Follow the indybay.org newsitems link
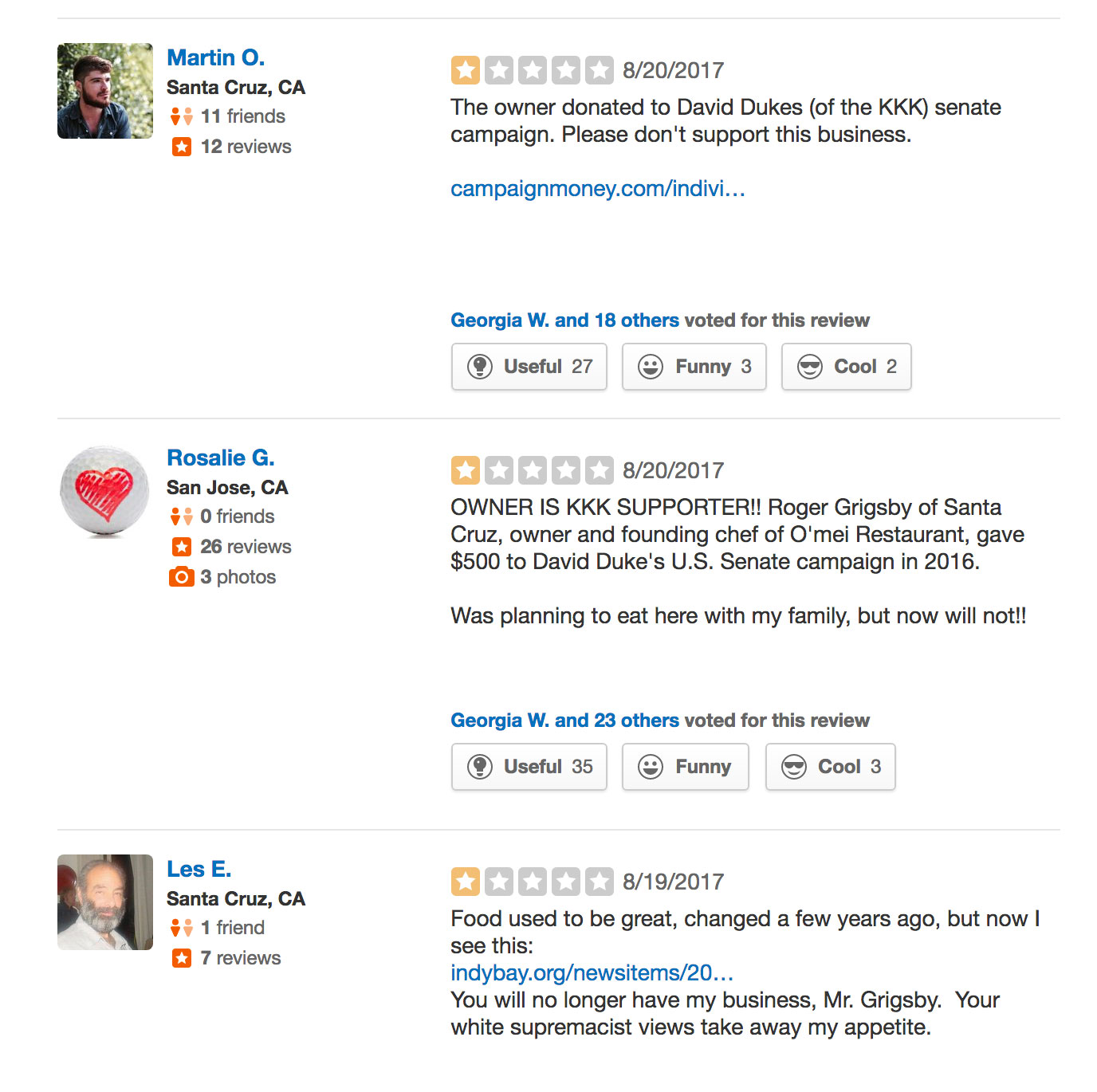This screenshot has height=1092, width=1097. pos(592,973)
